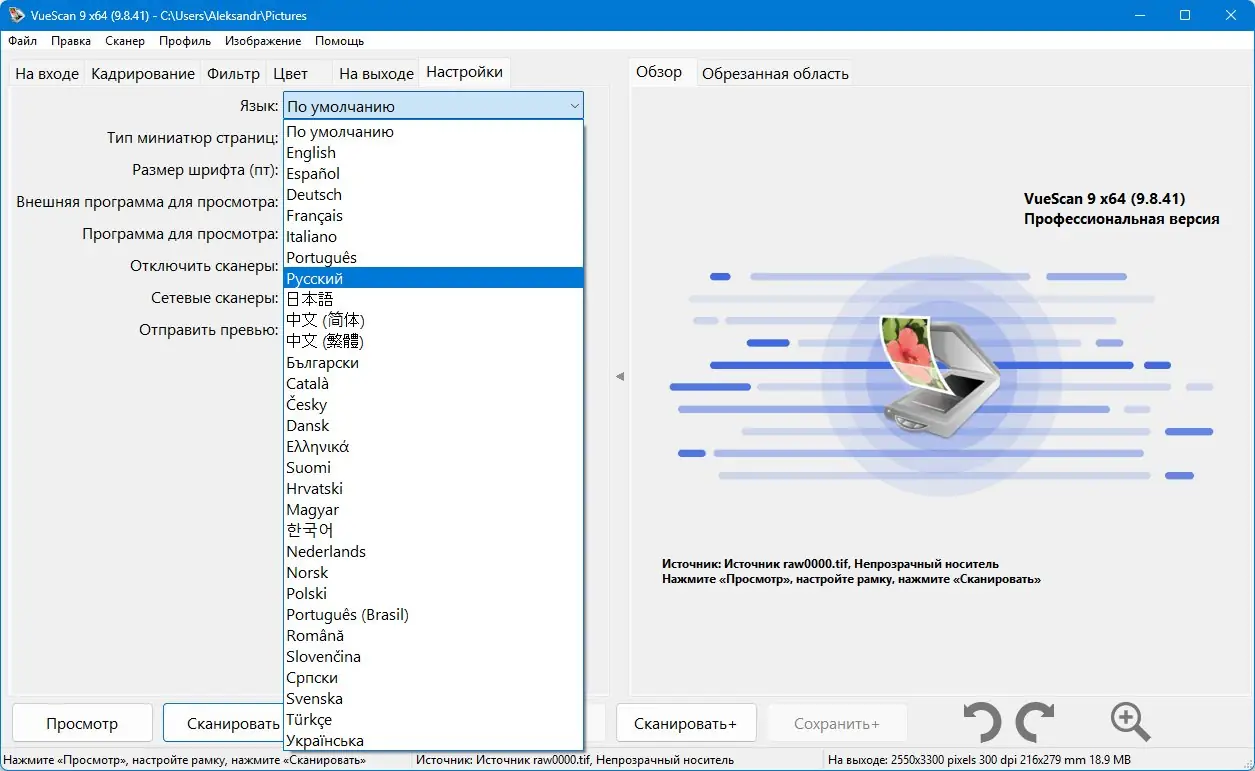Click the rotate right arrow icon
1255x771 pixels.
tap(1035, 723)
